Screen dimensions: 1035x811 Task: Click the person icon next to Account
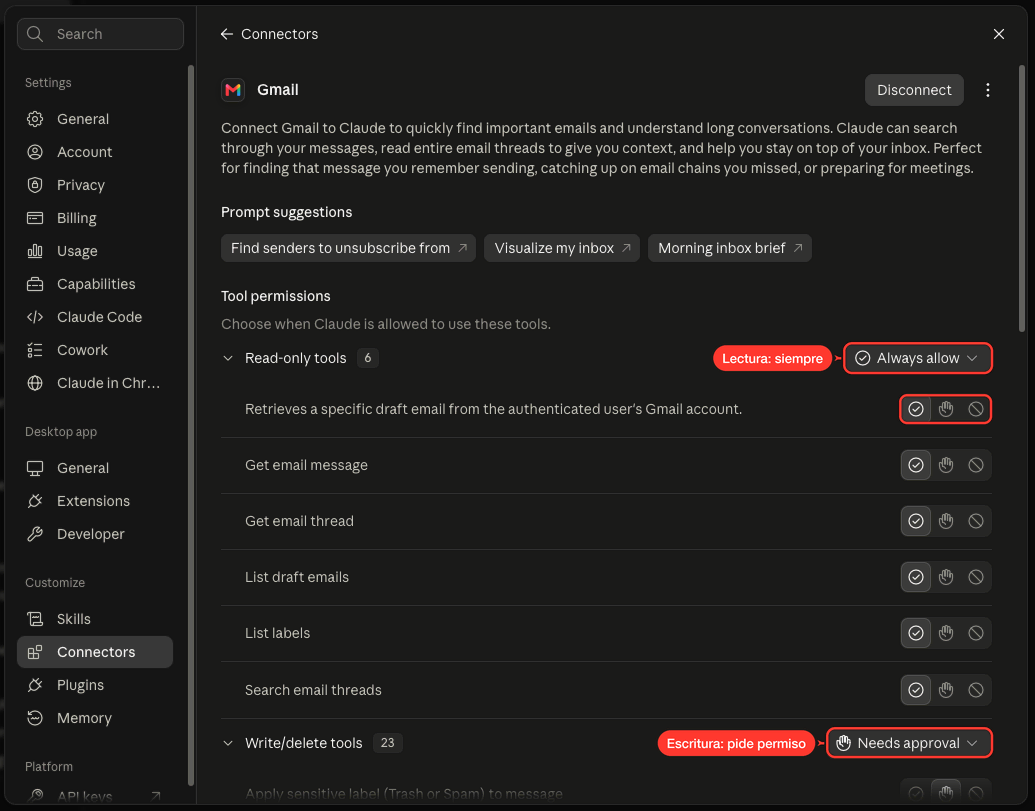pyautogui.click(x=35, y=152)
